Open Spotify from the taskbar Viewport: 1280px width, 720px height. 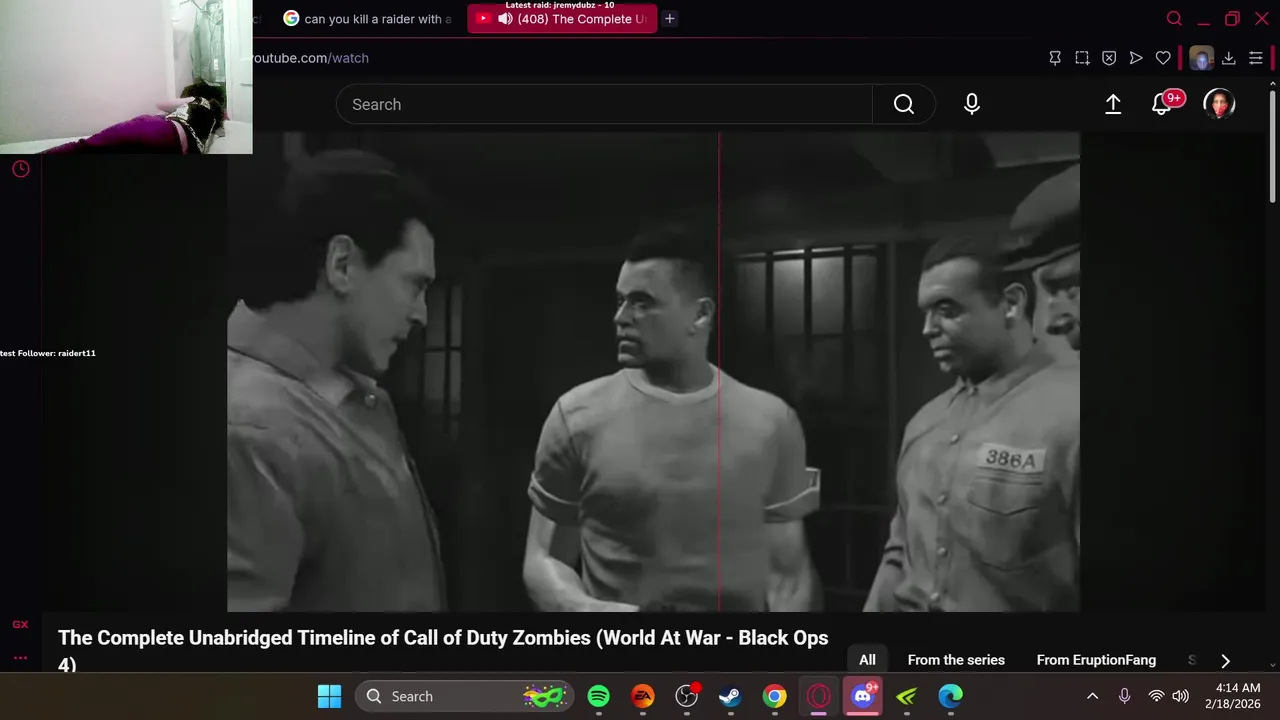[x=598, y=696]
